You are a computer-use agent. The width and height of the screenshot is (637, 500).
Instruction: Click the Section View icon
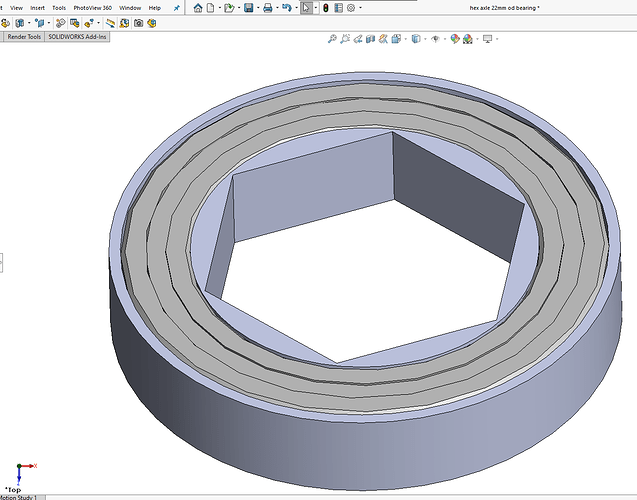pyautogui.click(x=370, y=39)
